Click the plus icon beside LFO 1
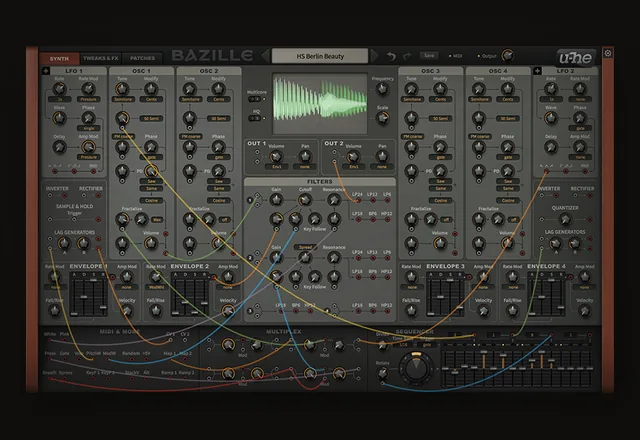 pos(46,71)
